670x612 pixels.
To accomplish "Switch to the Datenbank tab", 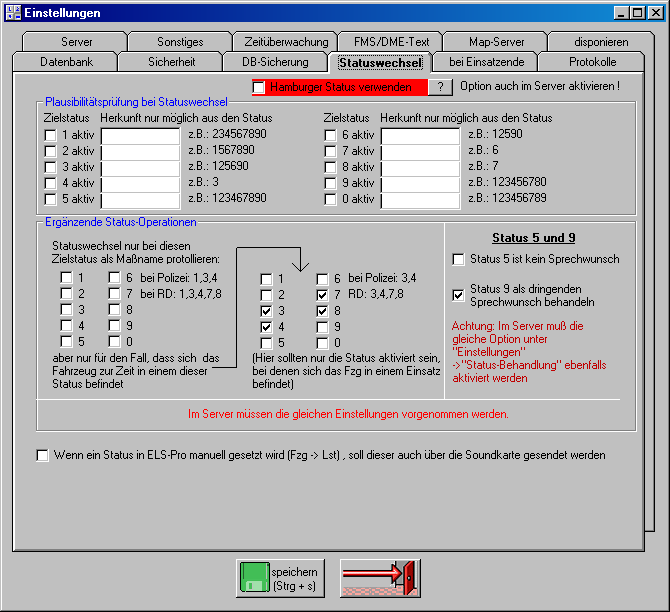I will (x=64, y=62).
